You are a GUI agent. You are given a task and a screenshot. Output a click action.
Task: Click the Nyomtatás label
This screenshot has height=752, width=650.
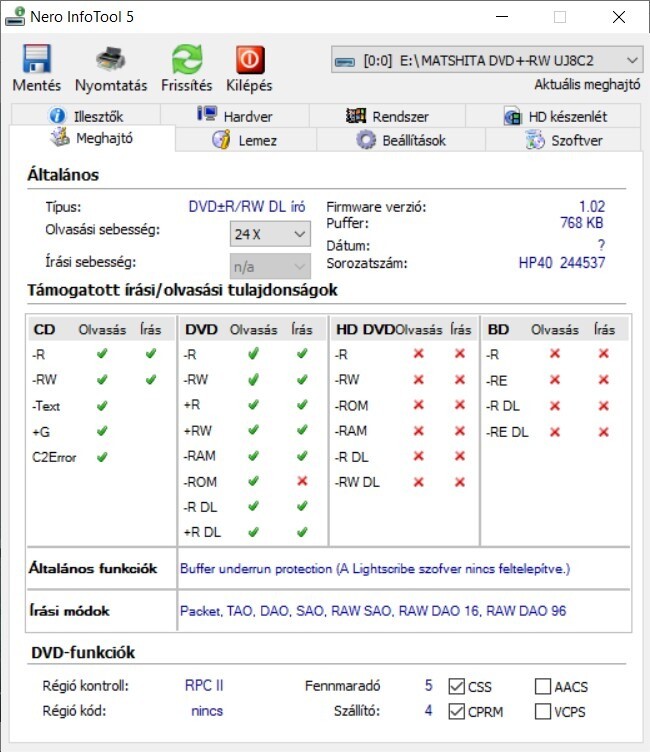tap(111, 85)
